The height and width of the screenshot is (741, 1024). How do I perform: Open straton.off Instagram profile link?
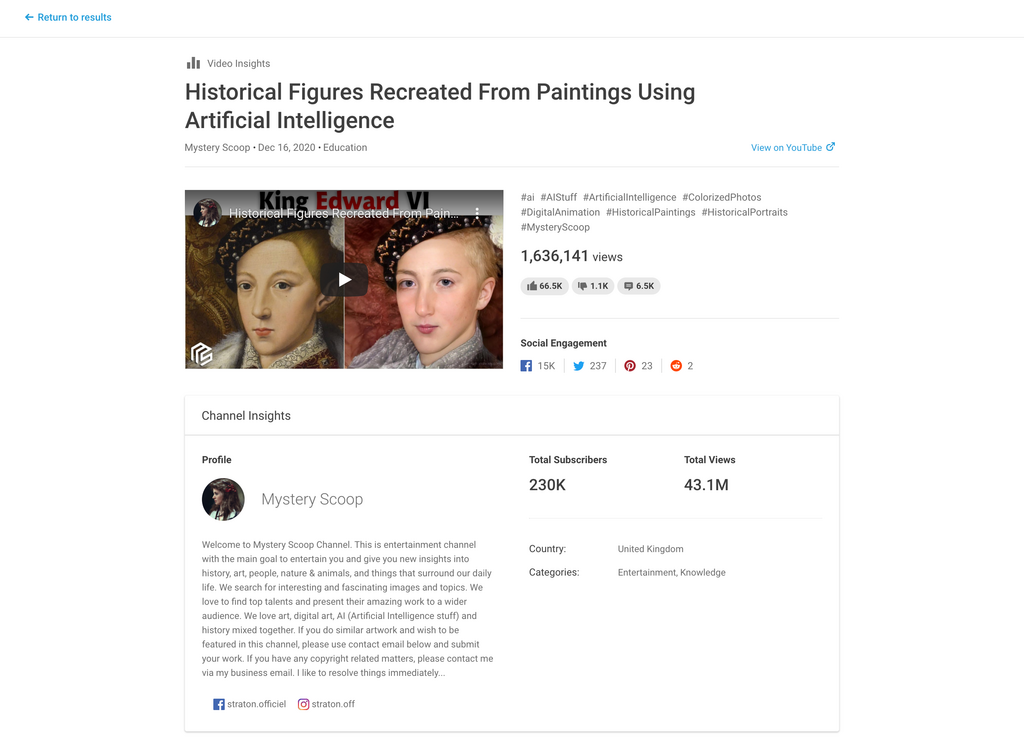(326, 704)
